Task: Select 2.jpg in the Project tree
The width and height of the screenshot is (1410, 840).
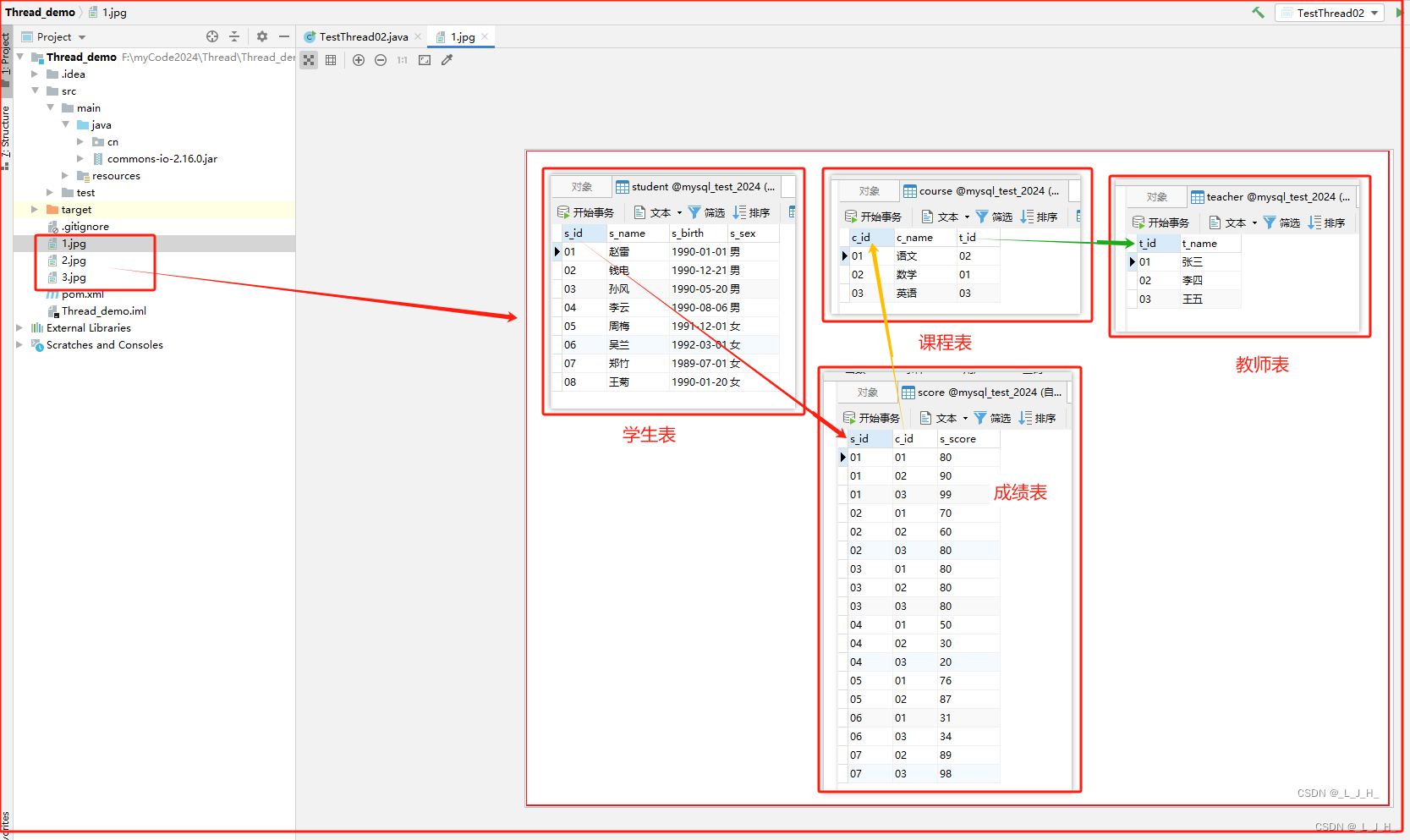Action: pos(74,260)
